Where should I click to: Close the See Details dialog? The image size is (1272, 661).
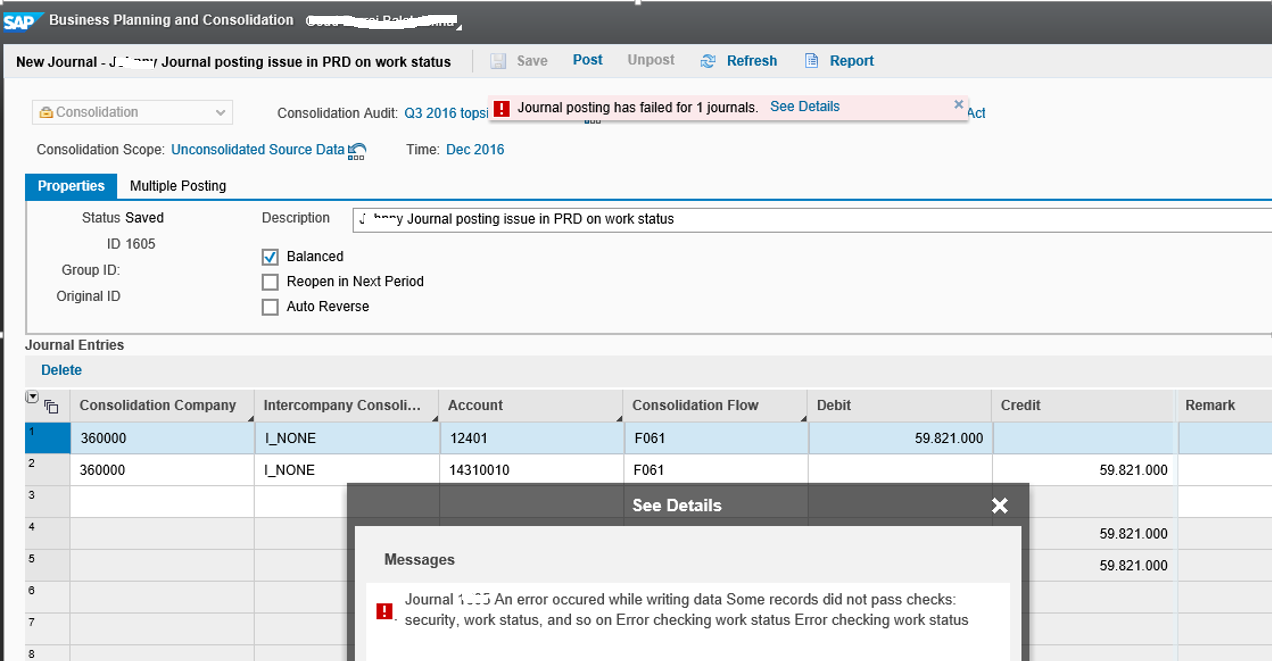coord(999,506)
